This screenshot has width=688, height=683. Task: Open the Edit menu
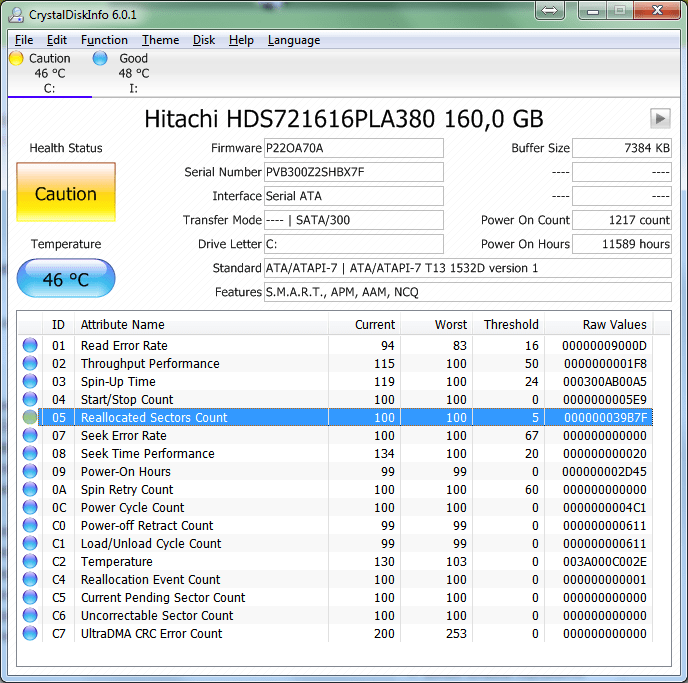pos(57,40)
